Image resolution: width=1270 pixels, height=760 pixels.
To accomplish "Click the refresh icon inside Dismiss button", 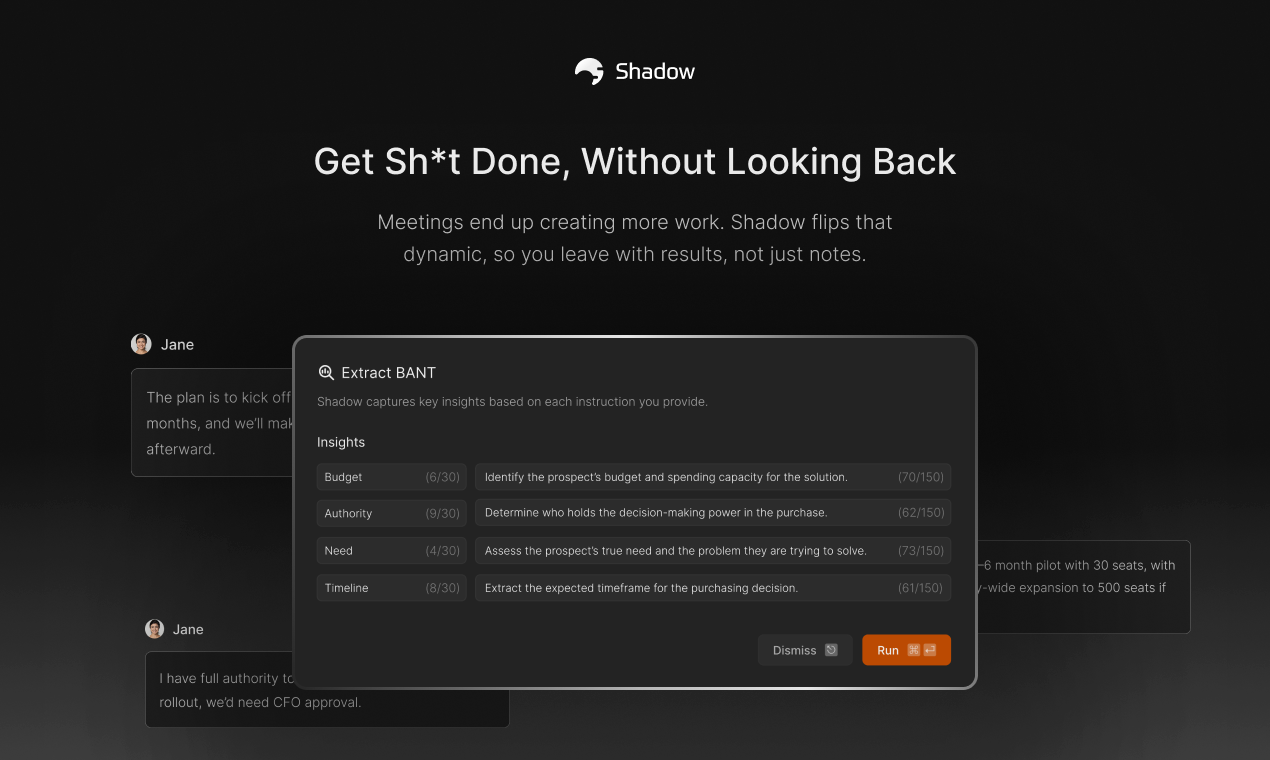I will coord(831,650).
